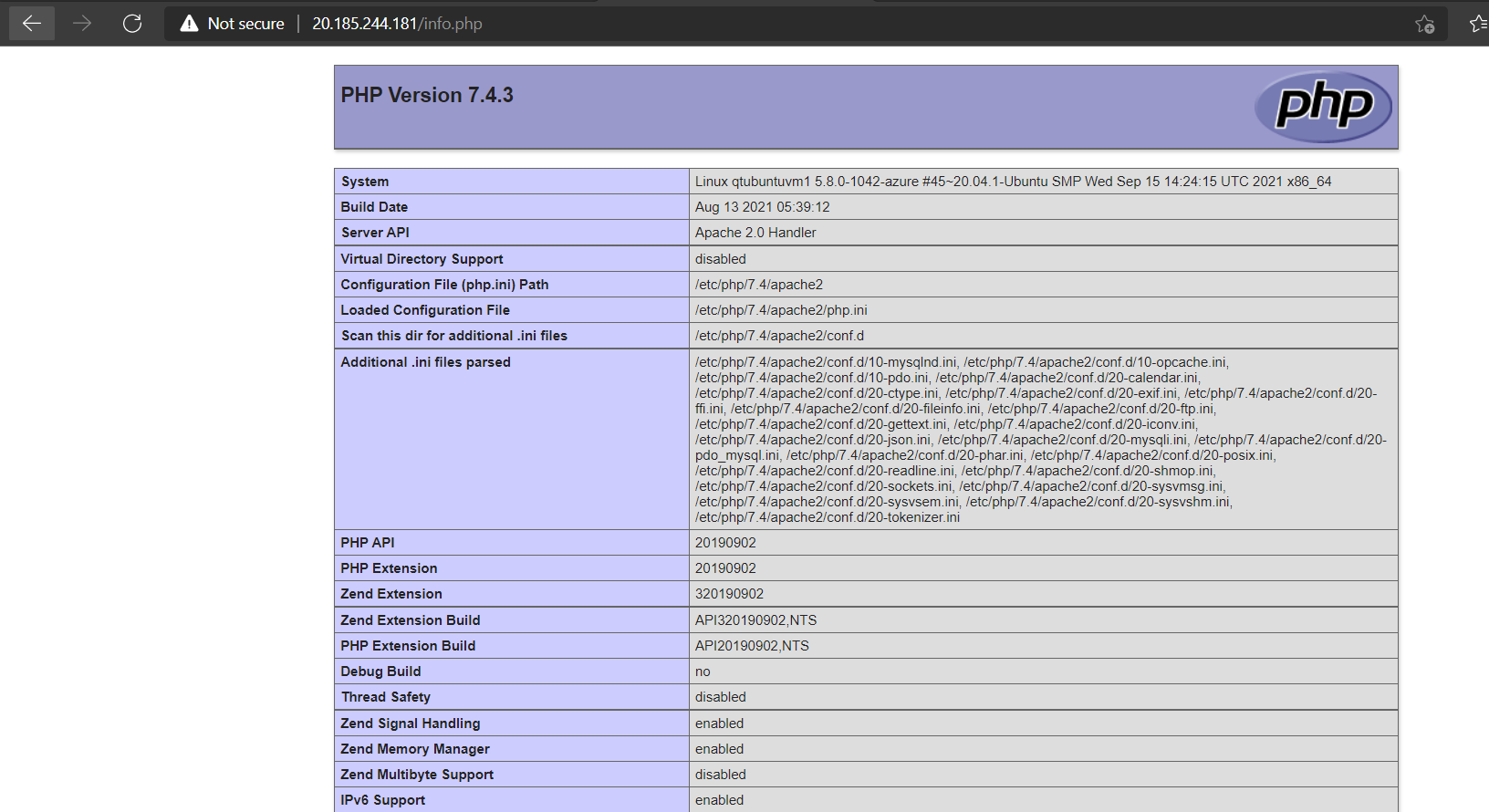
Task: Select the Linux qtubuntuvm1 system value
Action: point(1013,182)
